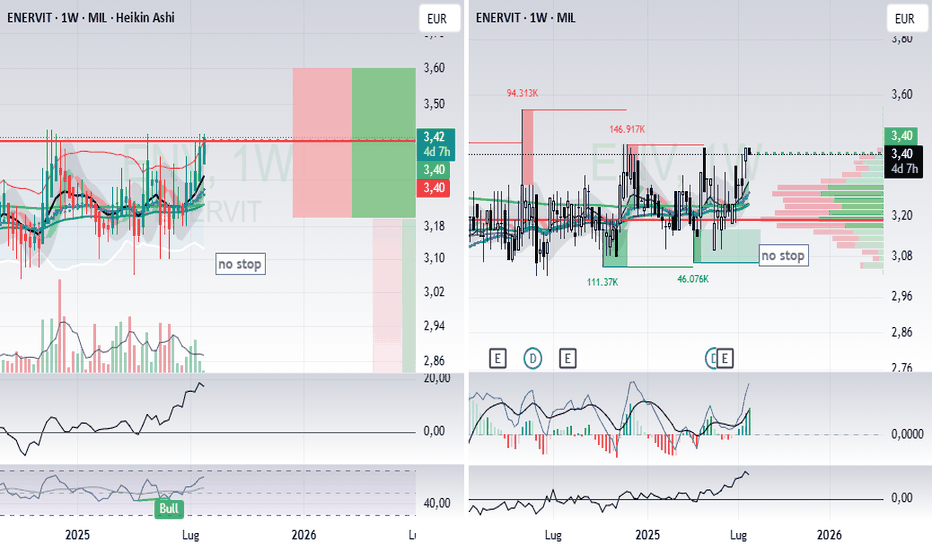Click the green 3,40 price tag on the right chart
Screen dimensions: 932x550
[902, 136]
